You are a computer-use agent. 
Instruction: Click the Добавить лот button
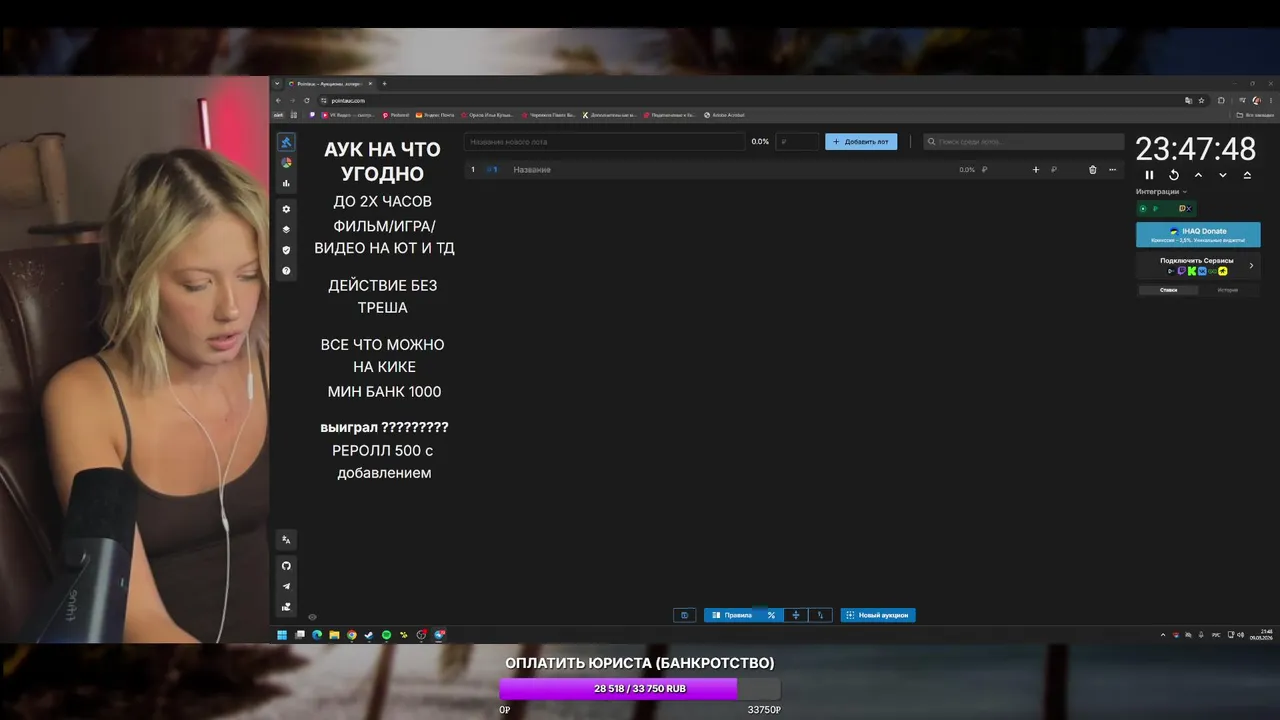click(861, 142)
